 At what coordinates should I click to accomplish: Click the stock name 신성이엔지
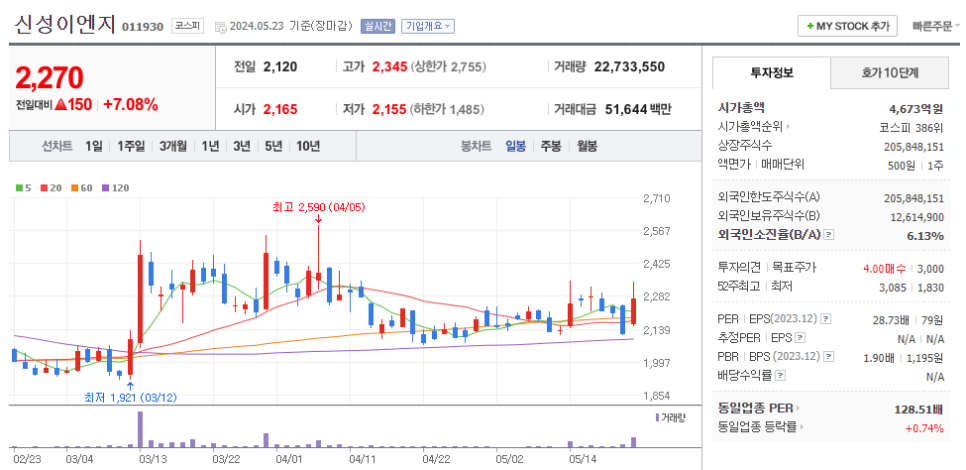[65, 25]
